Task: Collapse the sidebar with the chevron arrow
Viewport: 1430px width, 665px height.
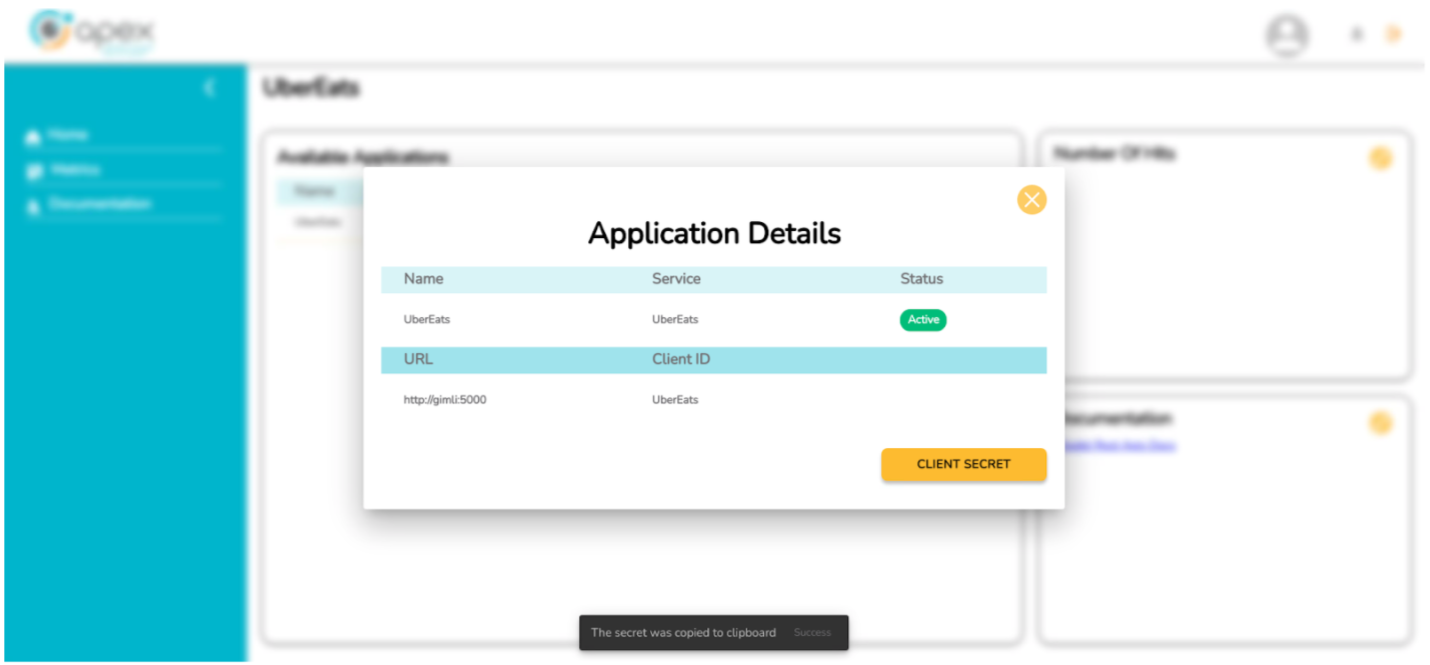Action: click(209, 88)
